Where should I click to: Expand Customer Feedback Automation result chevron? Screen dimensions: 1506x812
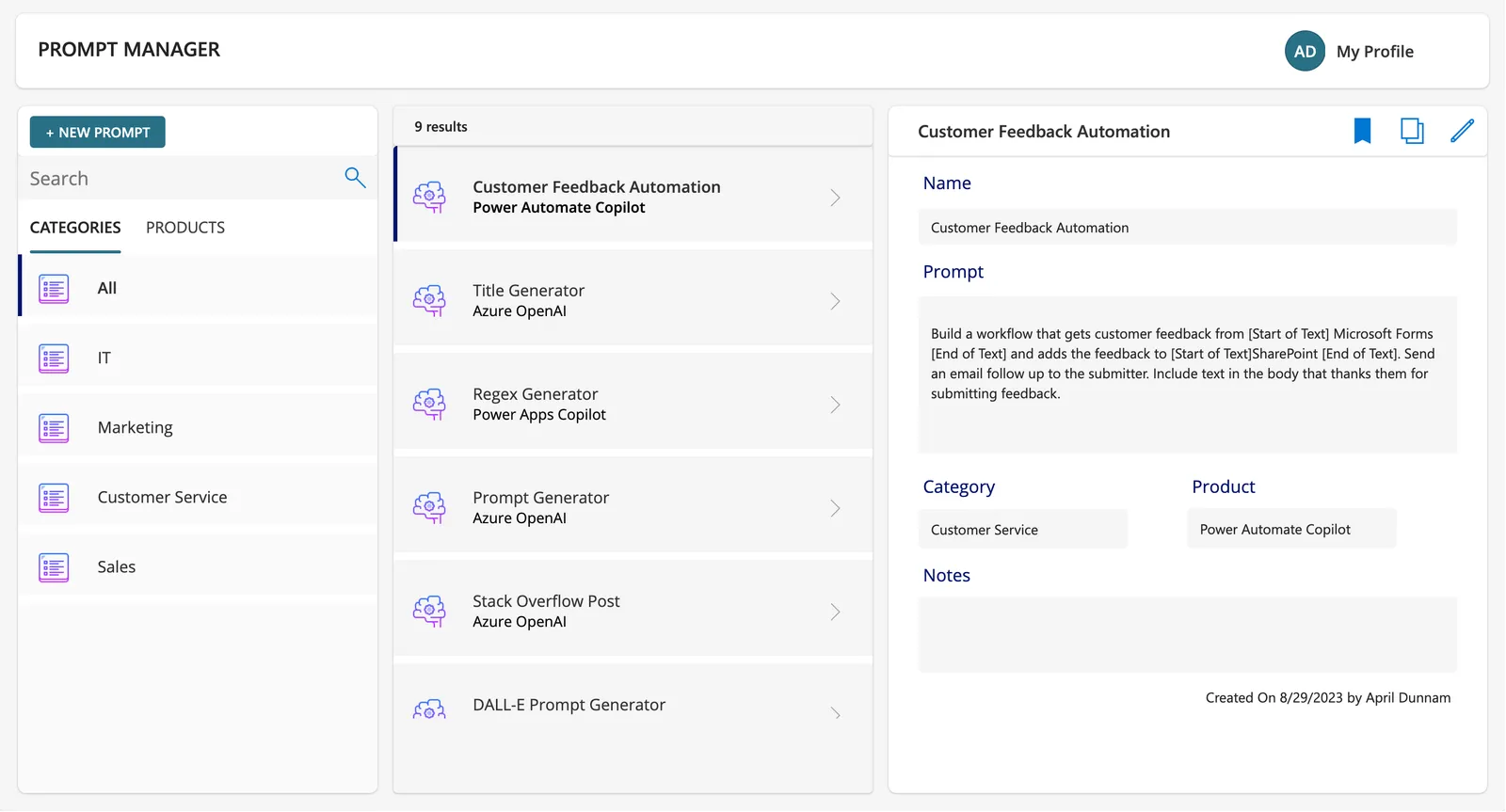click(x=835, y=198)
